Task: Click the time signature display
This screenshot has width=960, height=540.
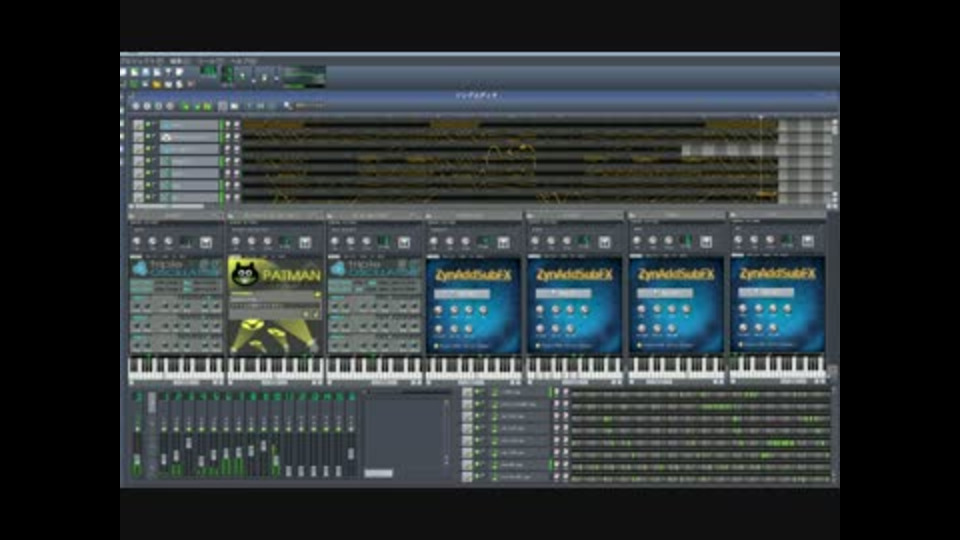Action: [228, 74]
